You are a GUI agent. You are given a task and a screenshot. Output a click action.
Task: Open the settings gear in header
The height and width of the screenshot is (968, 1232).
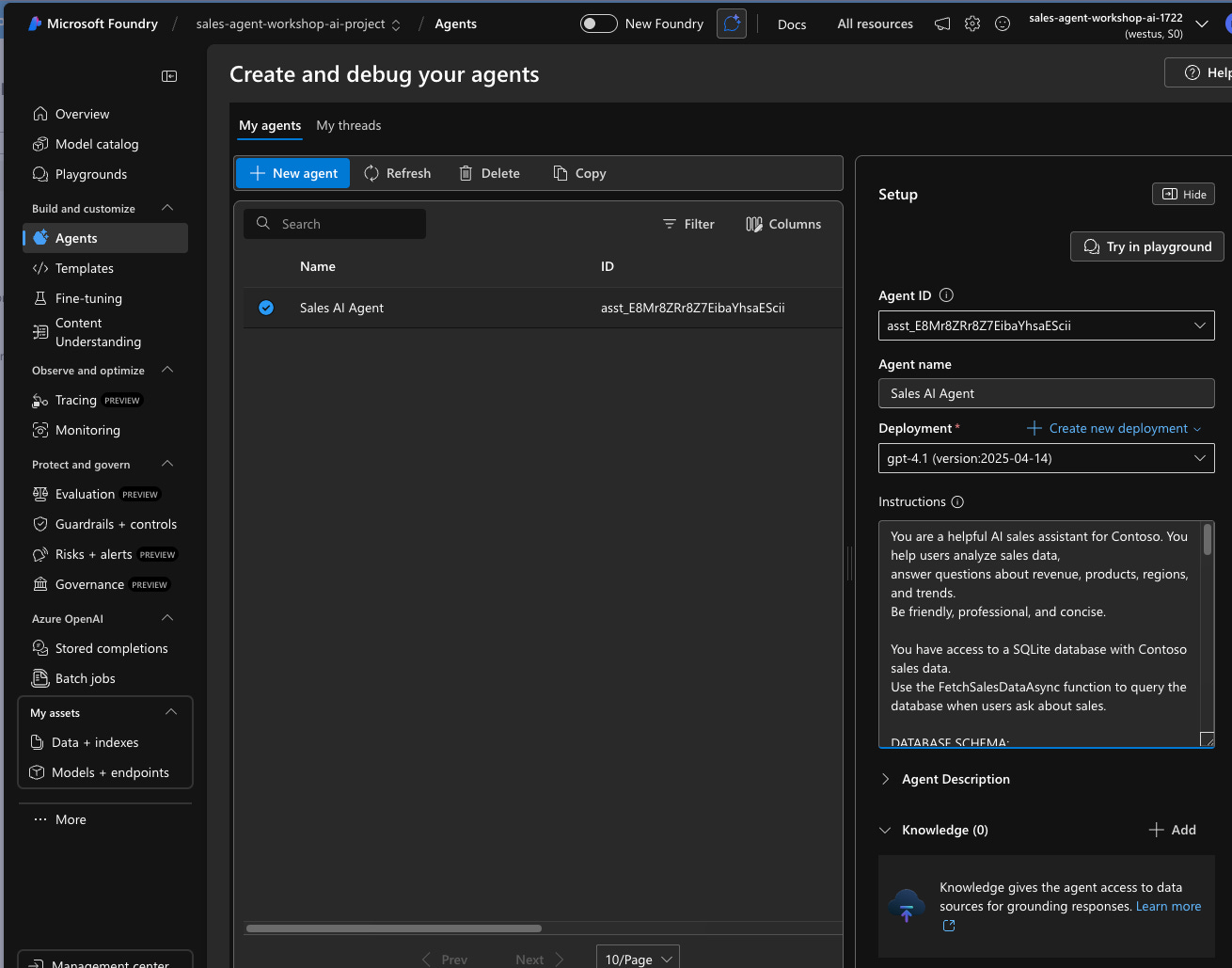972,24
